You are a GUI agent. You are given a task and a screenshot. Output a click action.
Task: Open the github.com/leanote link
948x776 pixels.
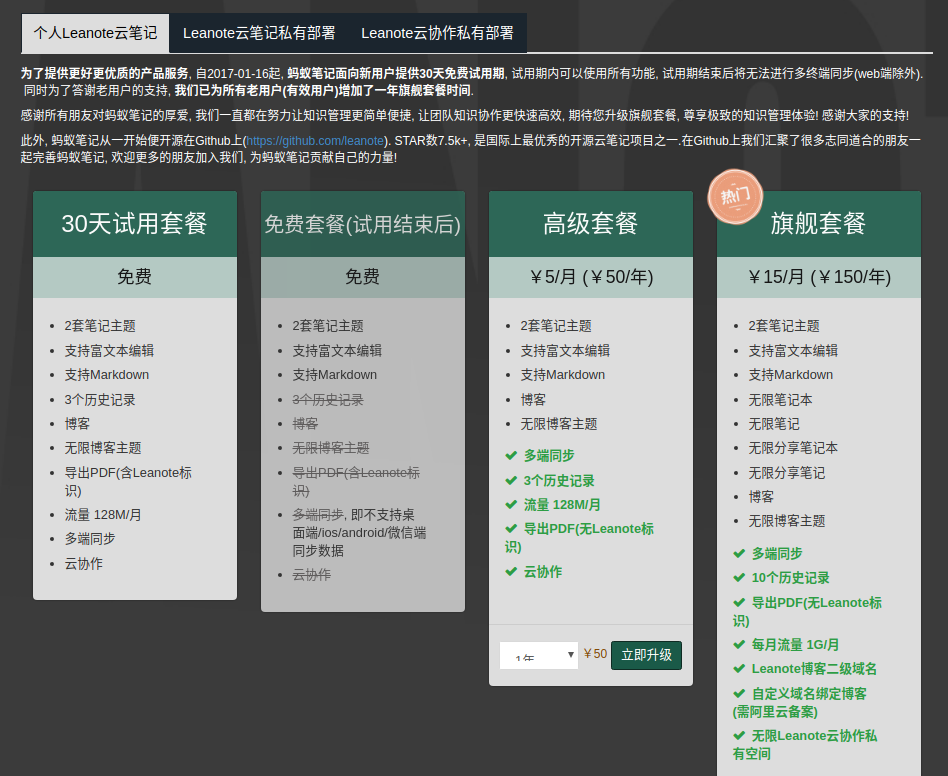[x=315, y=141]
